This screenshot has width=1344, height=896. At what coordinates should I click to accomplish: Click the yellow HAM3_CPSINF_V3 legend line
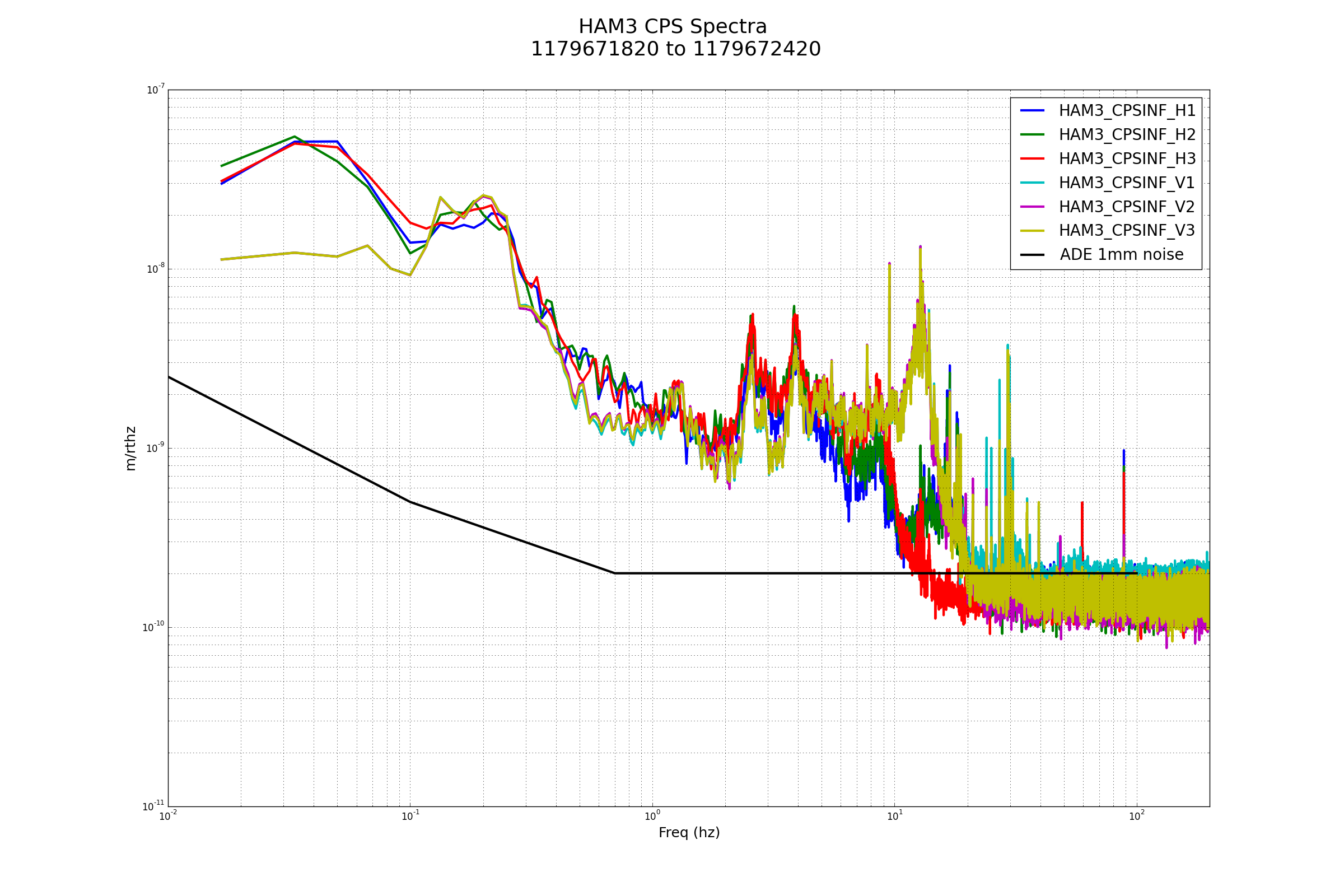(x=1032, y=230)
